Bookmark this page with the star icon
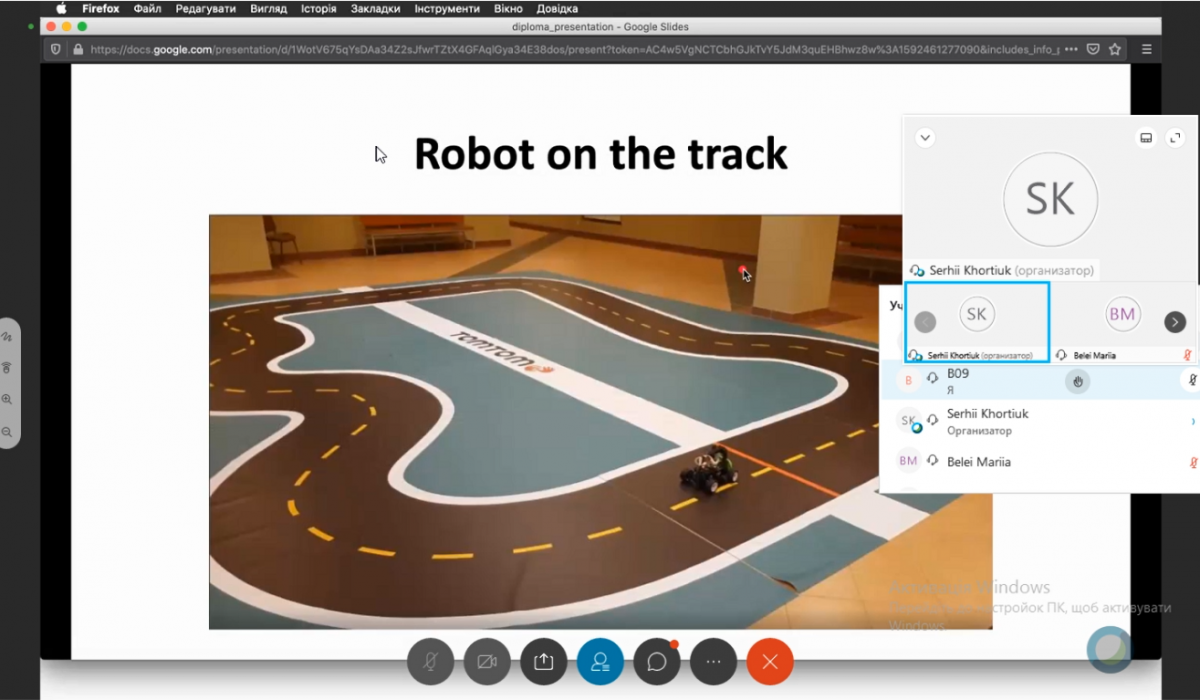This screenshot has height=700, width=1200. [x=1114, y=48]
